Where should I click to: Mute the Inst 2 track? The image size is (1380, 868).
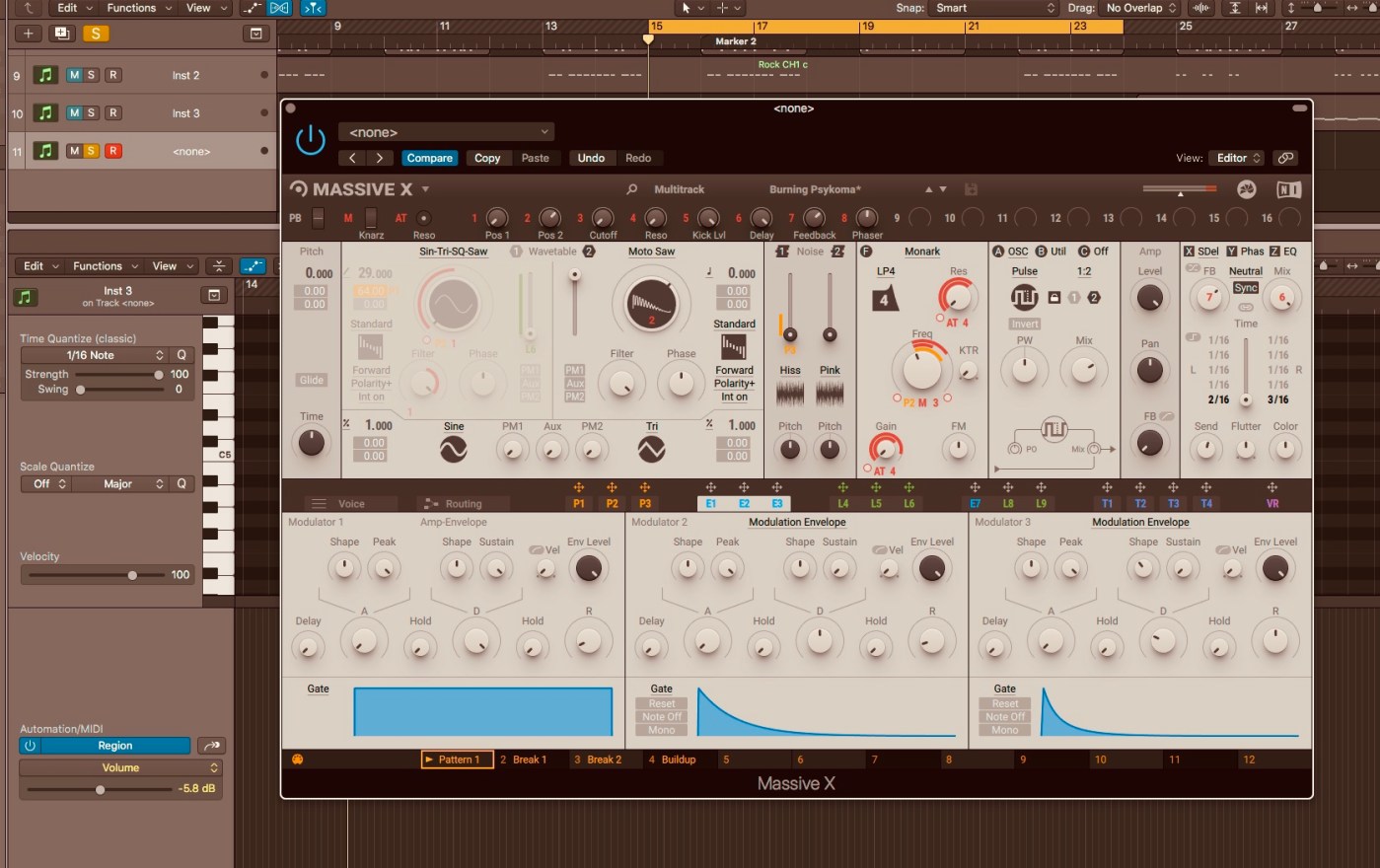[74, 75]
